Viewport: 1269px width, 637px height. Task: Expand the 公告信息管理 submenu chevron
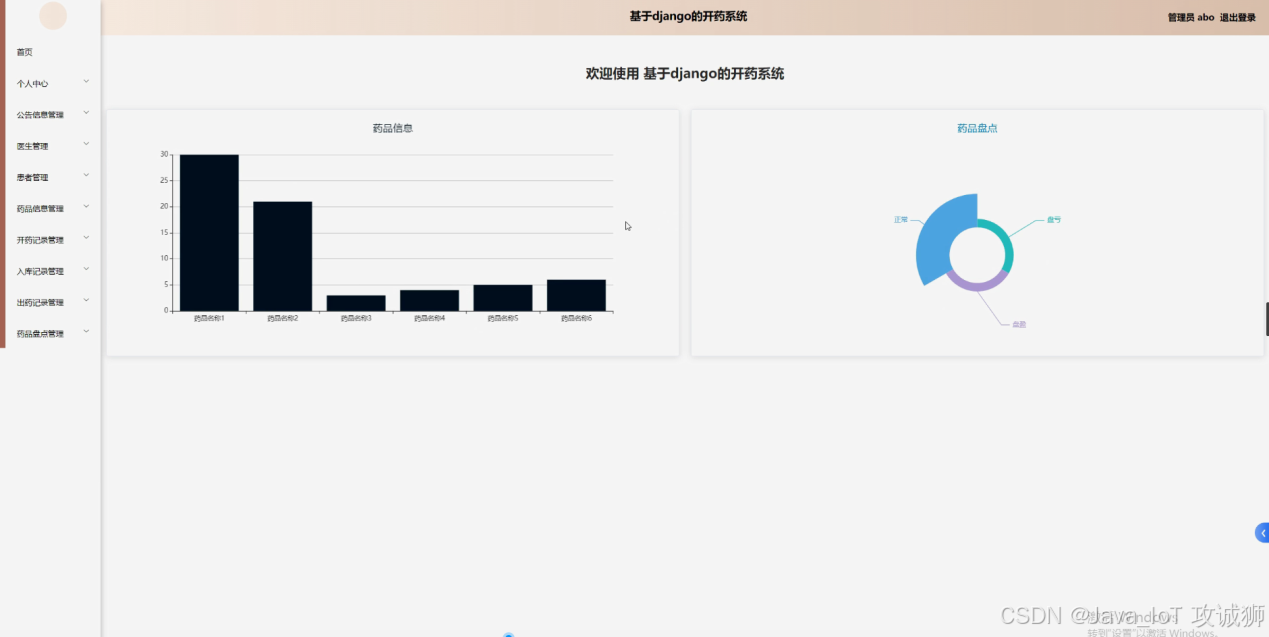(86, 113)
